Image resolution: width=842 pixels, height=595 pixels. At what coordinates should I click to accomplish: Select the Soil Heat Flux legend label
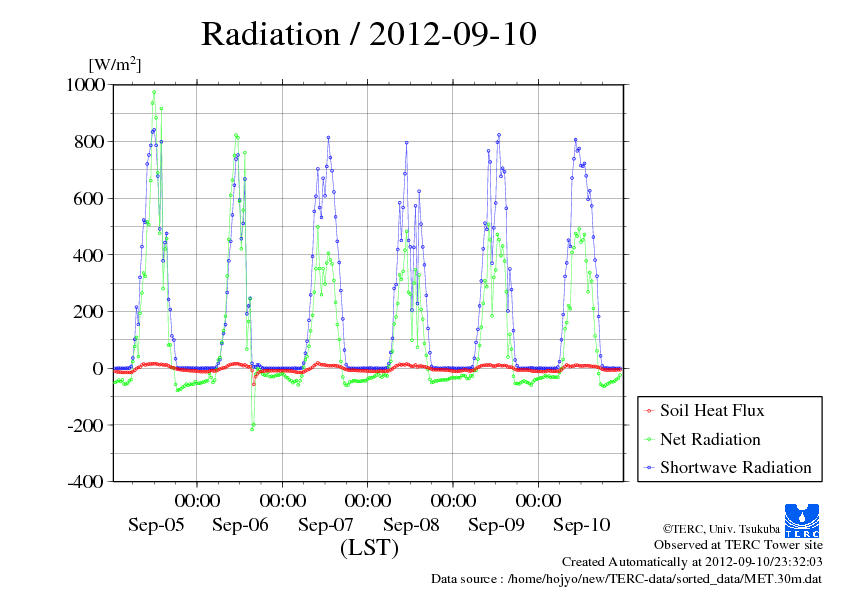[712, 411]
